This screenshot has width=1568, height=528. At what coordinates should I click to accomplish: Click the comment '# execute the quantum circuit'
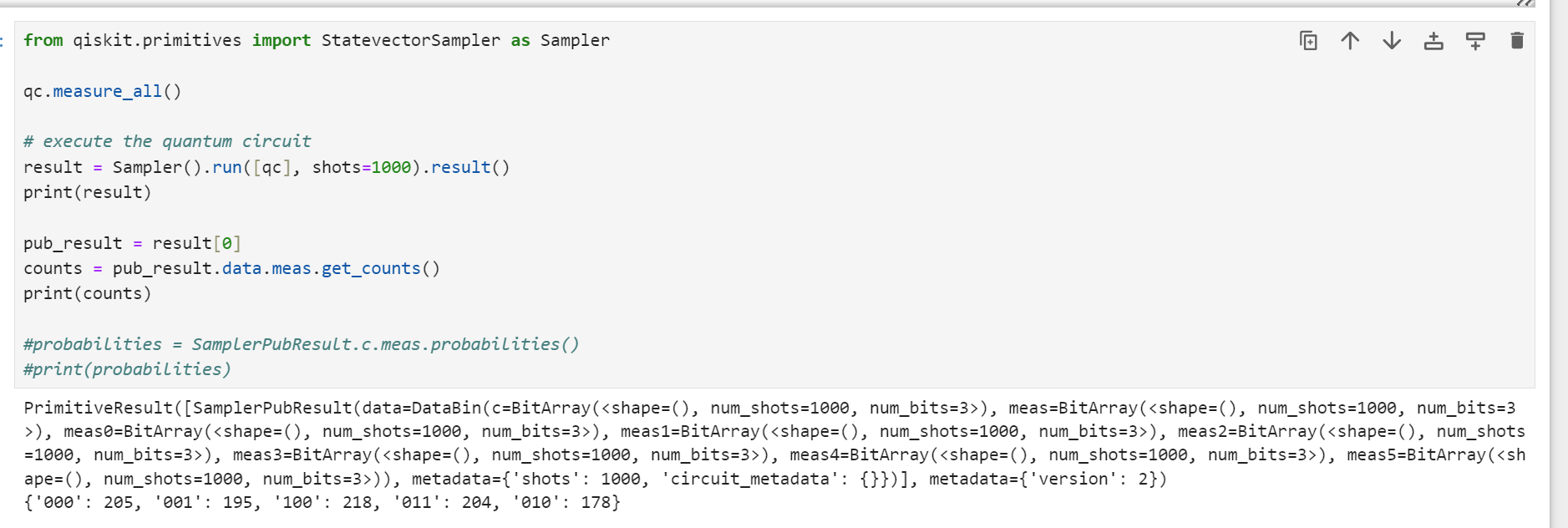click(167, 141)
